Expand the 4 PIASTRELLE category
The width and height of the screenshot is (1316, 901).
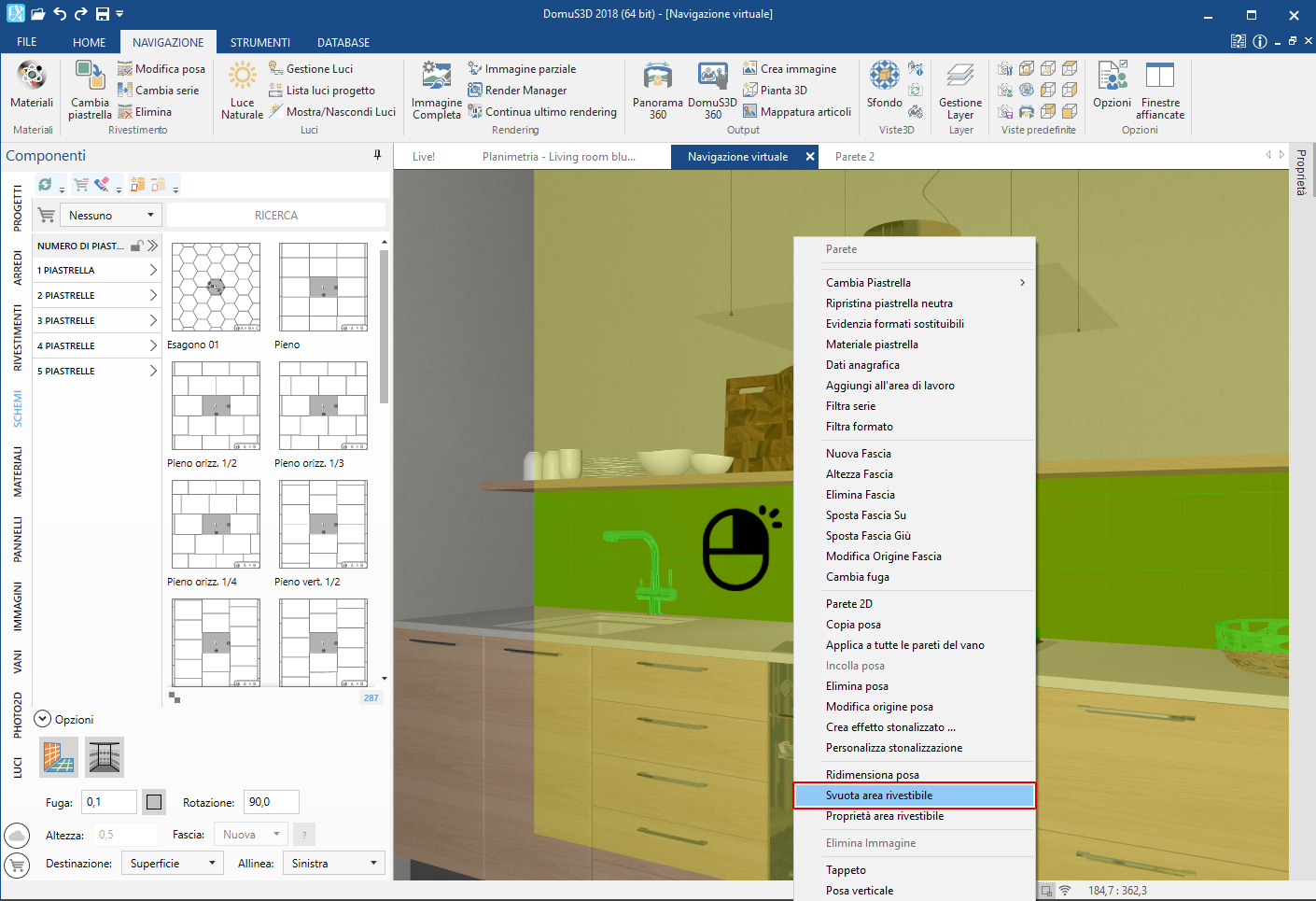[x=97, y=345]
